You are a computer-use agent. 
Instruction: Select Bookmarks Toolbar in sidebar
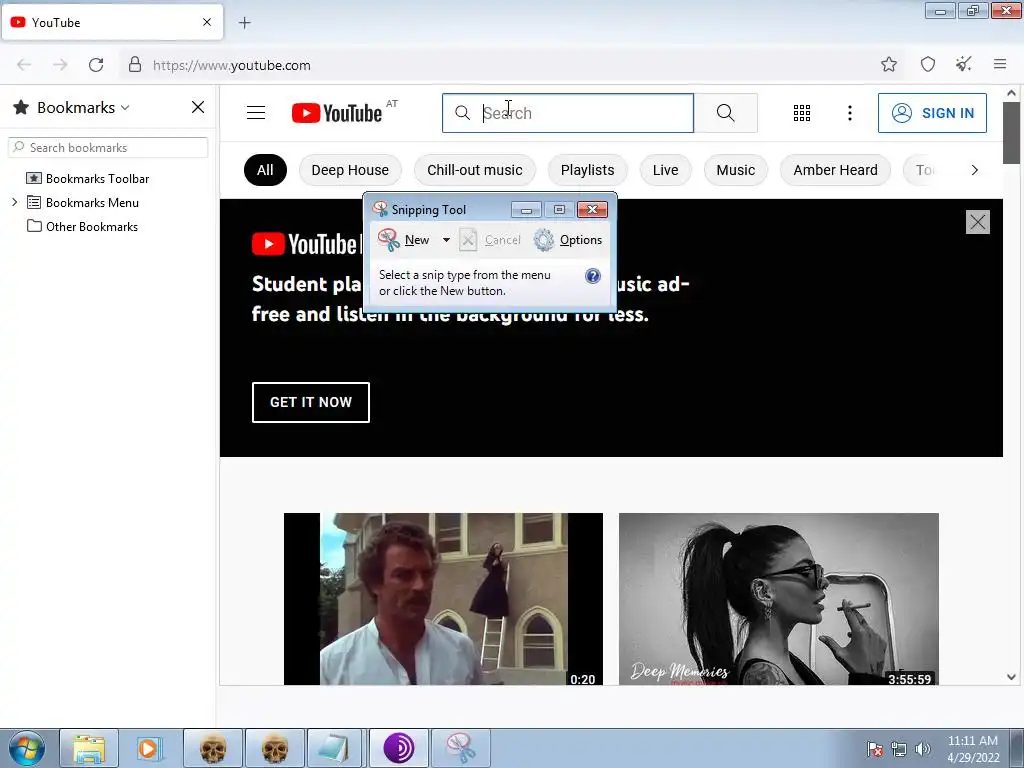click(x=97, y=178)
